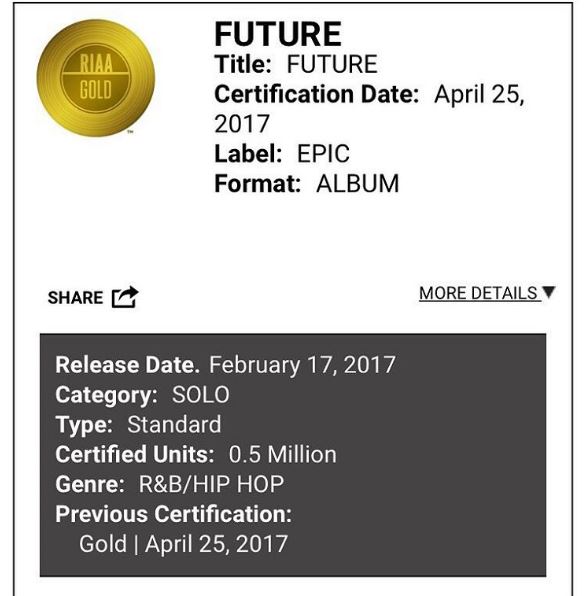Click the Previous Certification heading
This screenshot has width=587, height=596.
coord(173,514)
